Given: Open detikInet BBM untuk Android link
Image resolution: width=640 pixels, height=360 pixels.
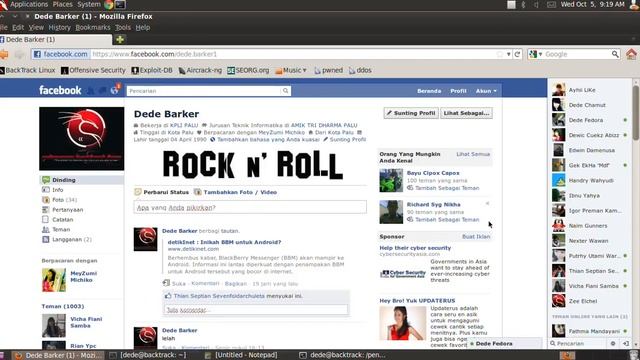Looking at the screenshot, I should click(x=224, y=242).
